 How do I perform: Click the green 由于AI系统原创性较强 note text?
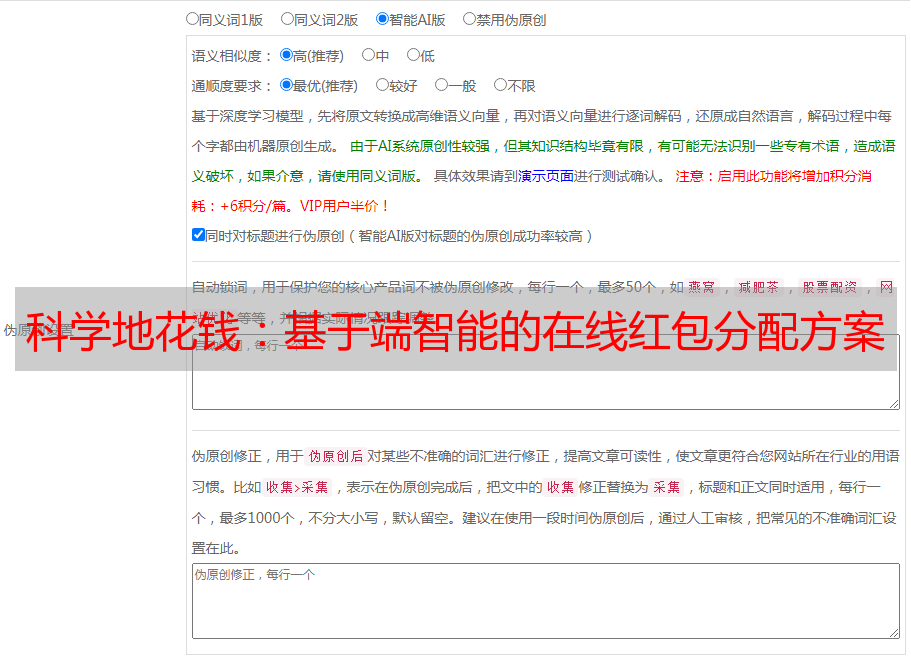pos(420,146)
